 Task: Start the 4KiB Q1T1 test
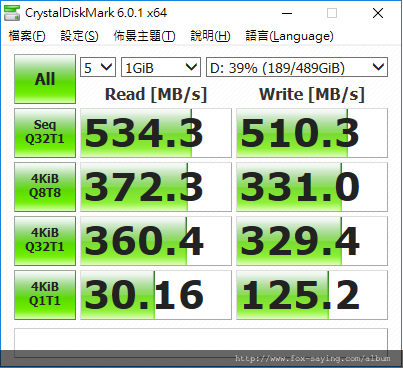(x=45, y=295)
